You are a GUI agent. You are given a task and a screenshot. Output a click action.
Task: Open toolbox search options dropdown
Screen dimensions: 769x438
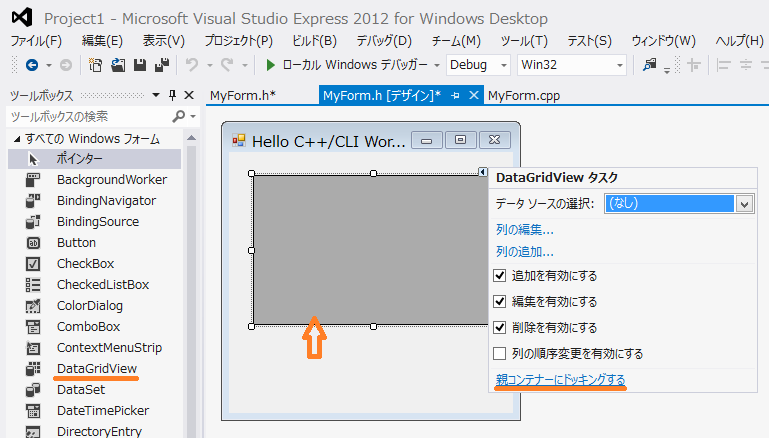(x=193, y=117)
